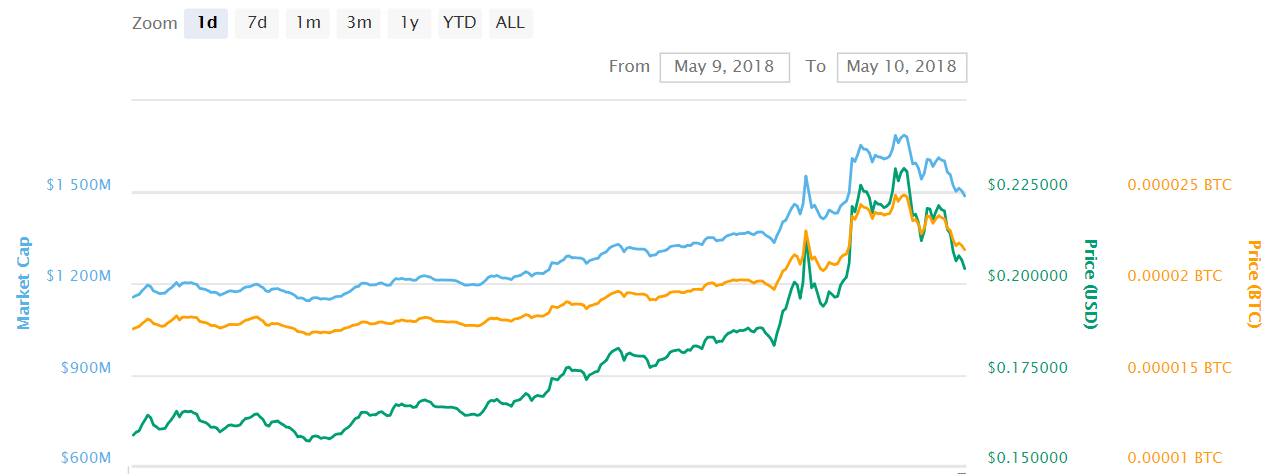The image size is (1277, 474).
Task: Click the From date field
Action: click(724, 67)
